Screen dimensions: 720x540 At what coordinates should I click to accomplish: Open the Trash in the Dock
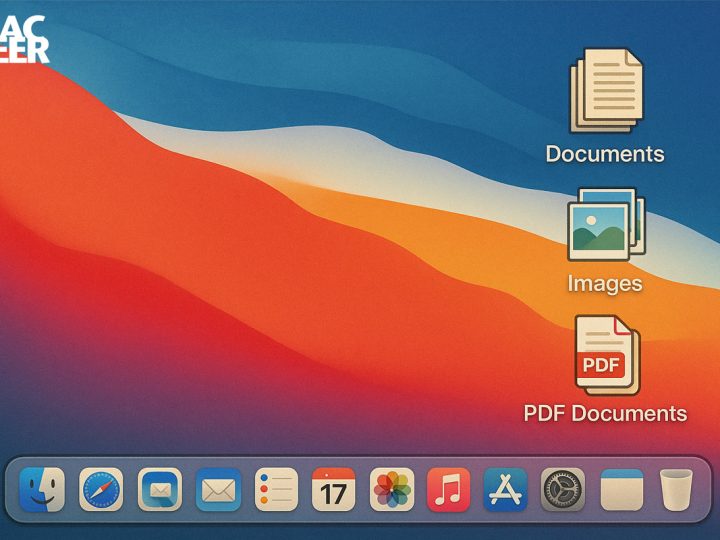click(676, 489)
